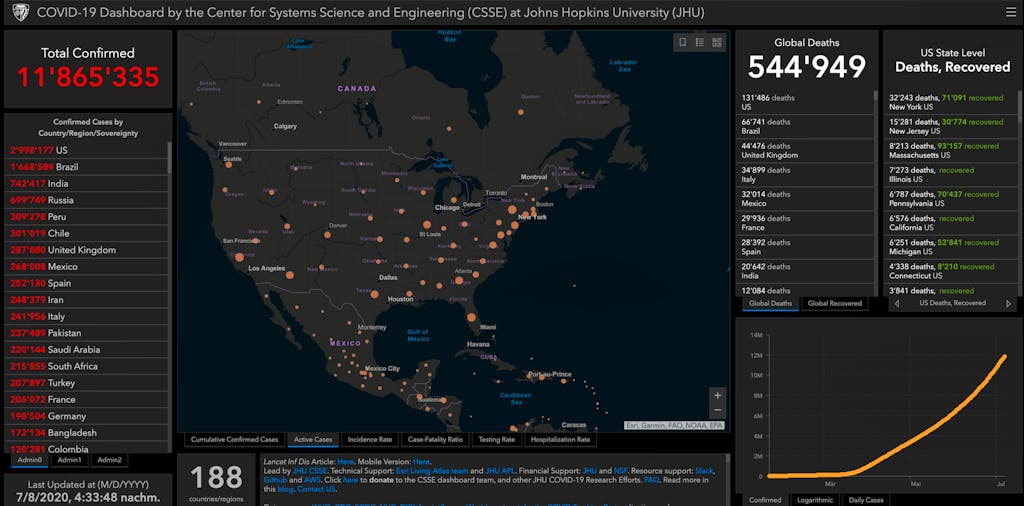Show the Confirmed chart tab
This screenshot has width=1024, height=506.
point(765,499)
